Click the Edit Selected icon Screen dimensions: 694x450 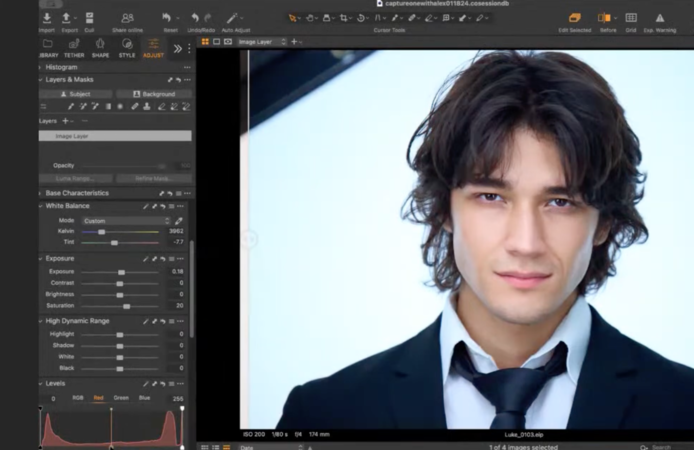coord(574,18)
